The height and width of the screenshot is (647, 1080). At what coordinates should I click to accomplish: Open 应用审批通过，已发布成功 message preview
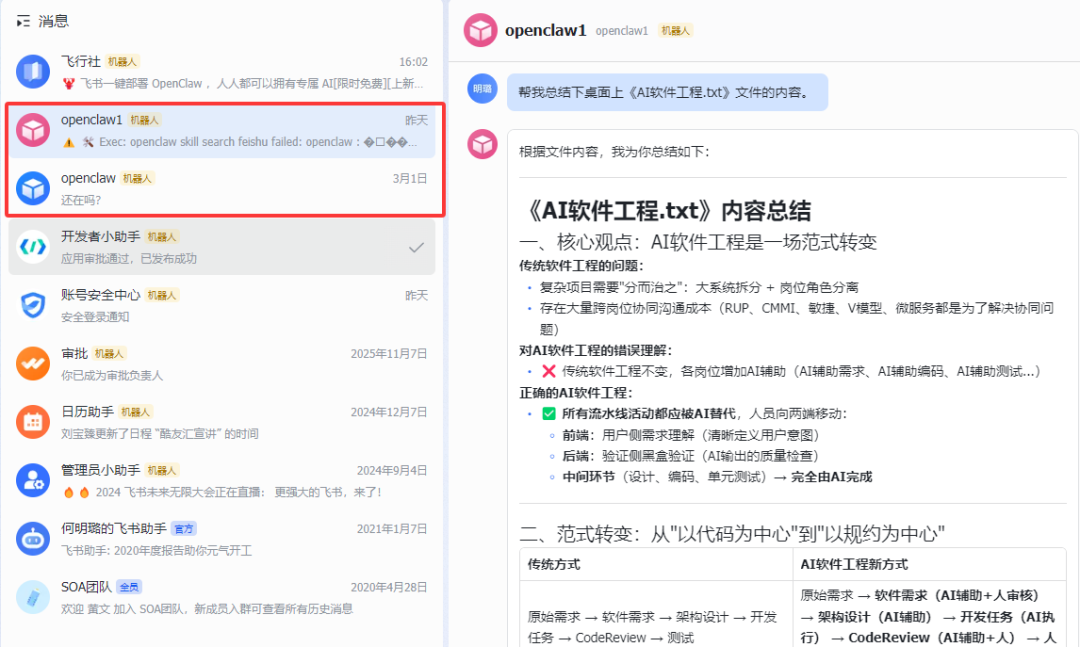click(129, 259)
